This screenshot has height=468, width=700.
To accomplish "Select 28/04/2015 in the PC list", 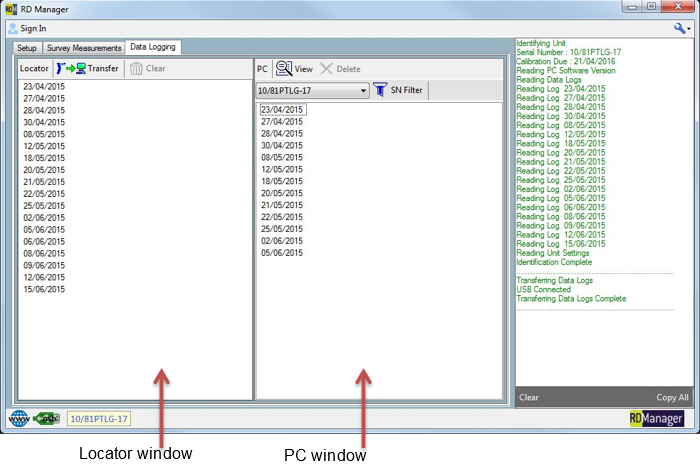I will [282, 134].
